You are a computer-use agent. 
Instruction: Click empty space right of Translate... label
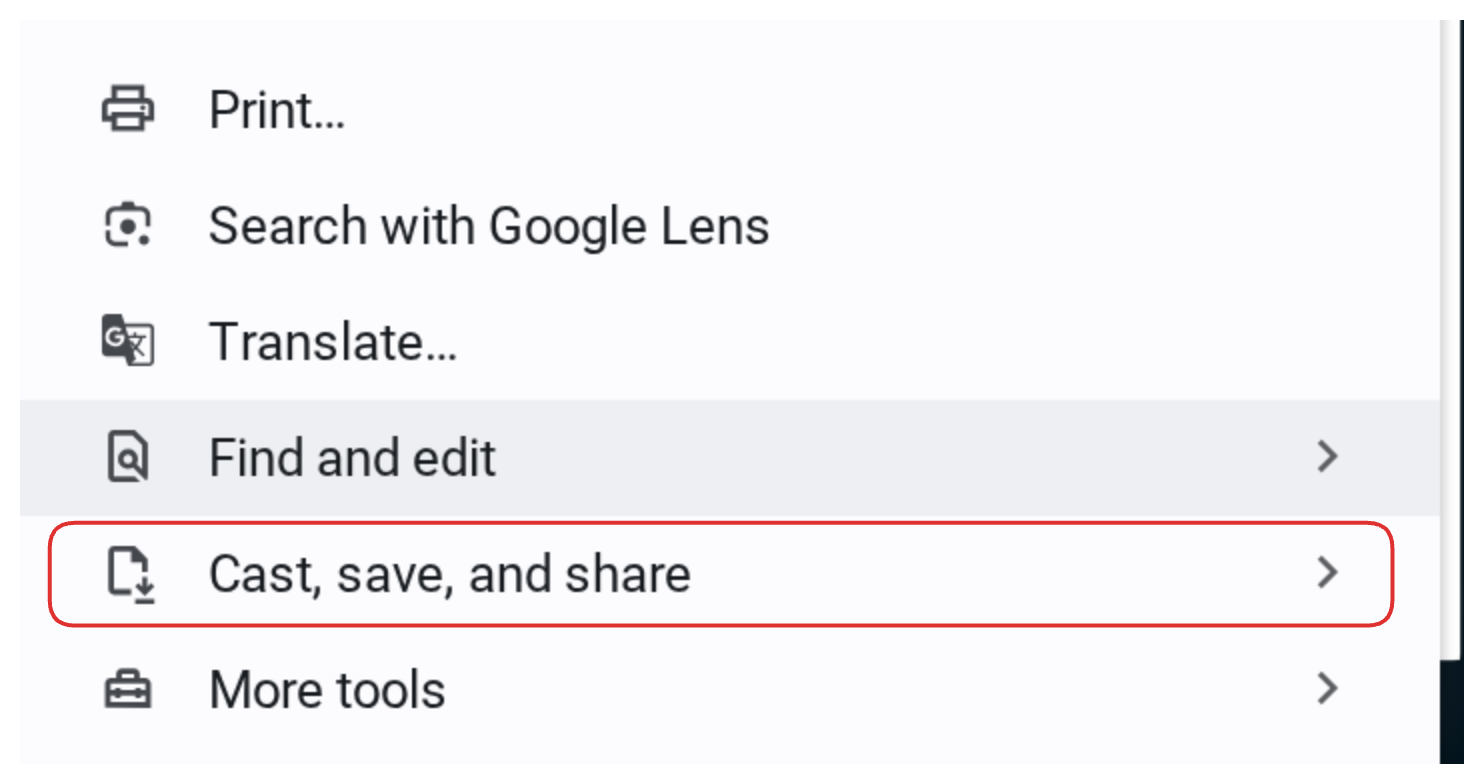pos(900,341)
